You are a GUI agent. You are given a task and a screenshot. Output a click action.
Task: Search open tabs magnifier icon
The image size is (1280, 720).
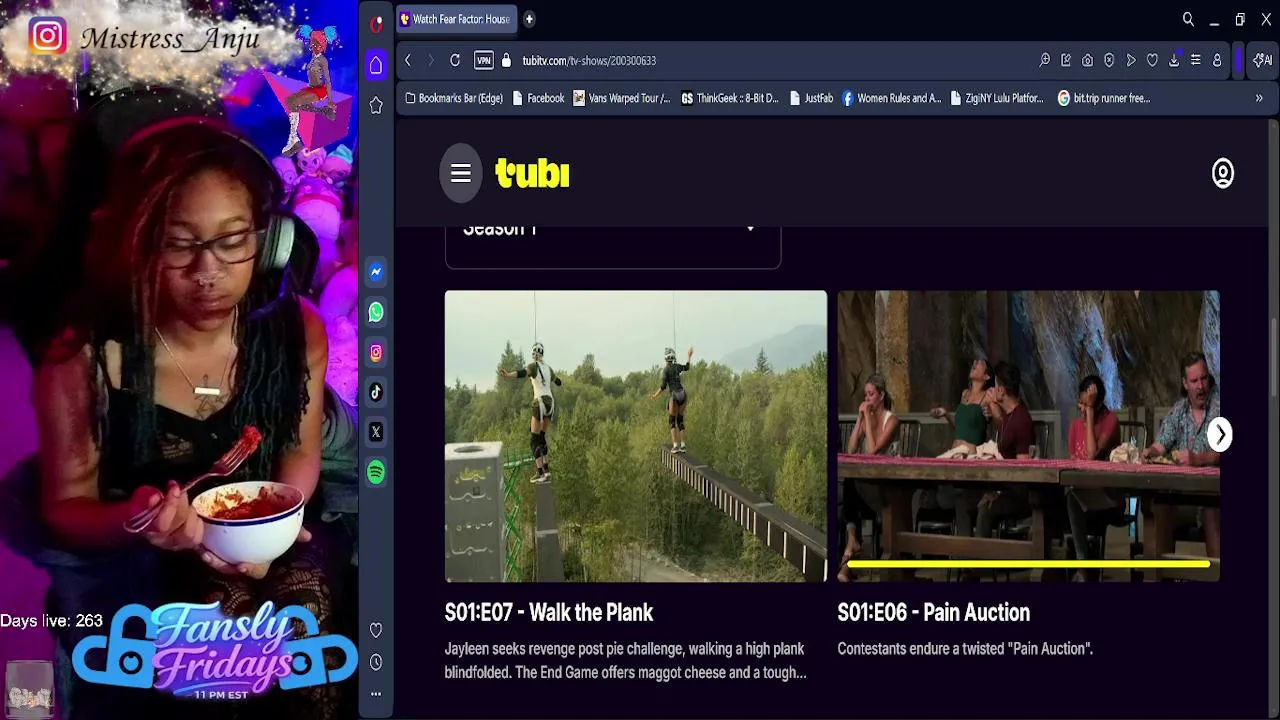coord(1188,19)
